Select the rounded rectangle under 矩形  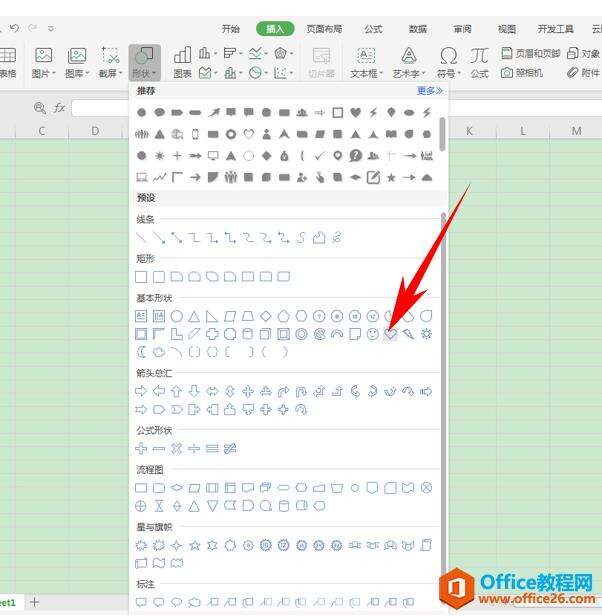(159, 277)
